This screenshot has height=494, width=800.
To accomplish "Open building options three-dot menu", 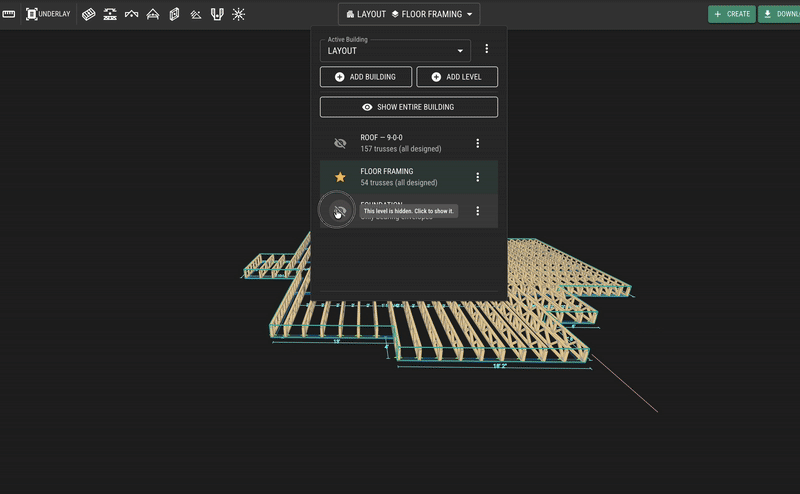I will pyautogui.click(x=487, y=48).
